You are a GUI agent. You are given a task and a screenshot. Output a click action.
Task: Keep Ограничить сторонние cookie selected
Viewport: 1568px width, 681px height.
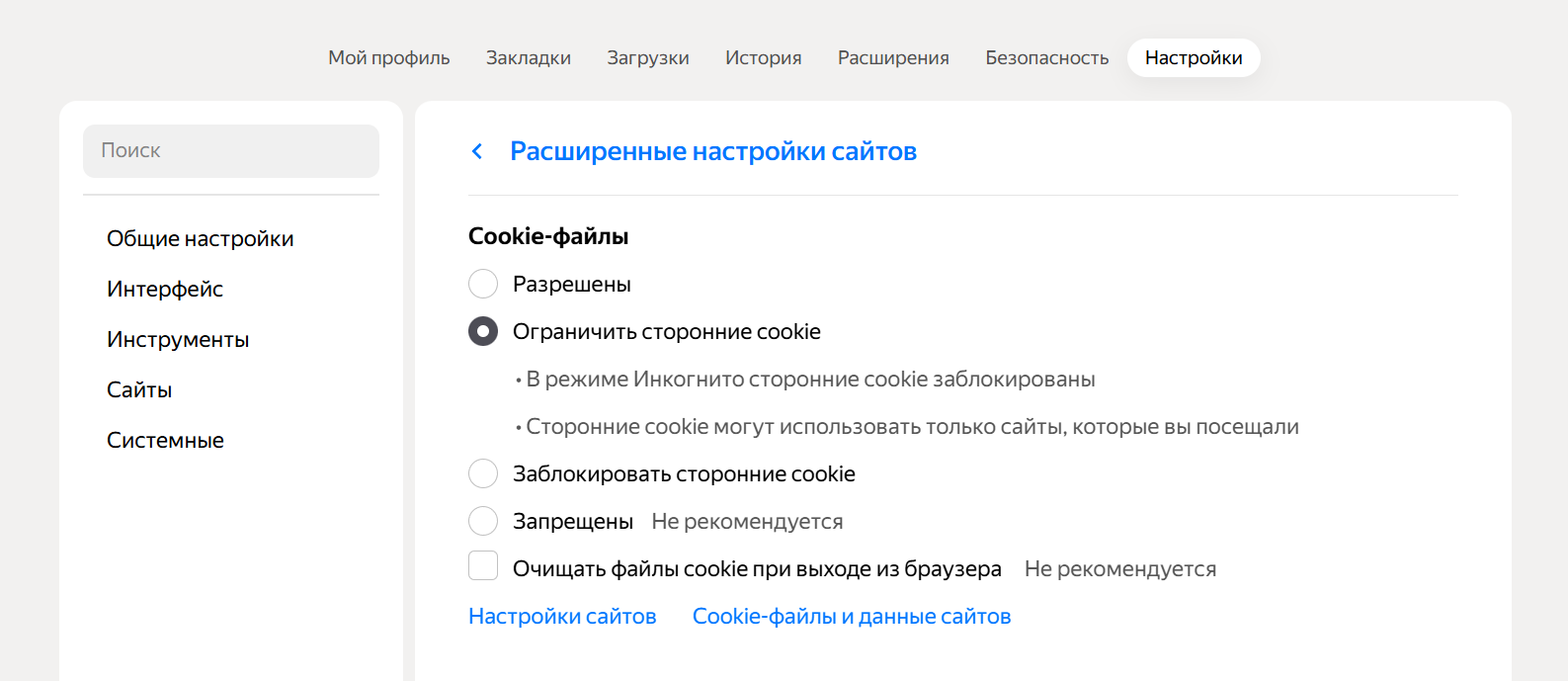(482, 331)
